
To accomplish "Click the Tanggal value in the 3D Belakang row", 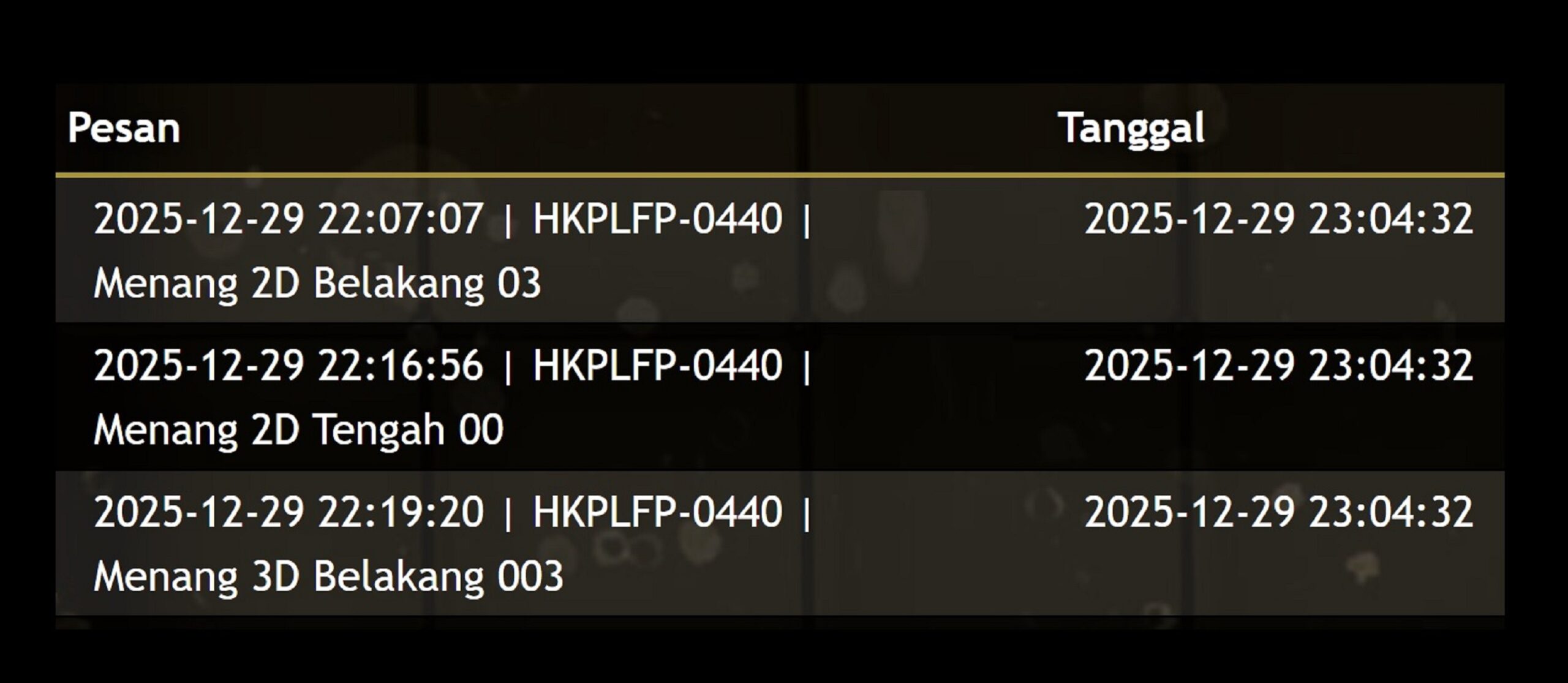I will [1278, 512].
